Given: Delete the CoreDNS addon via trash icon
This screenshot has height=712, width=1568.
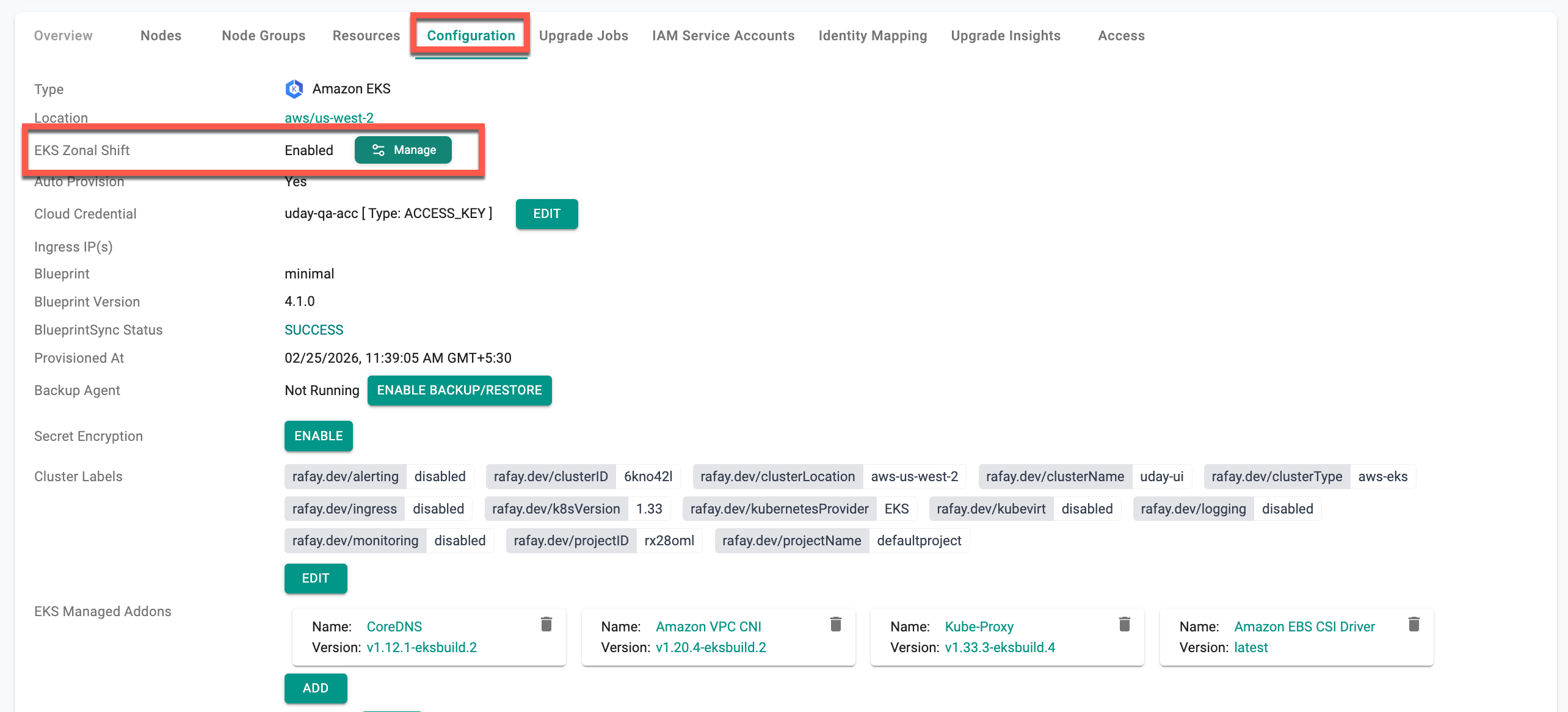Looking at the screenshot, I should [x=546, y=624].
